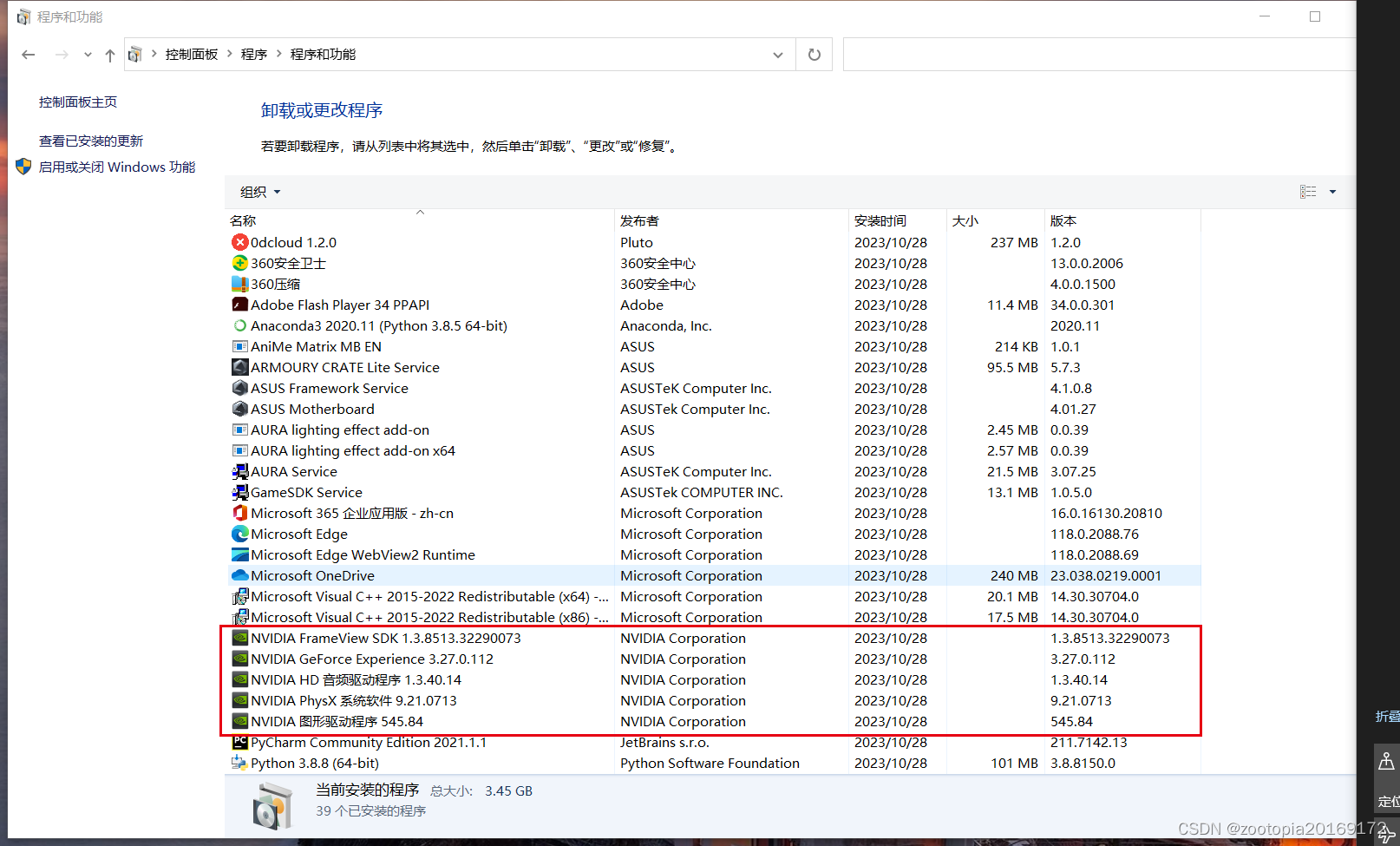Select NVIDIA 图形驱动程序 545.84 row
Screen dimensions: 1400x846
pyautogui.click(x=715, y=721)
